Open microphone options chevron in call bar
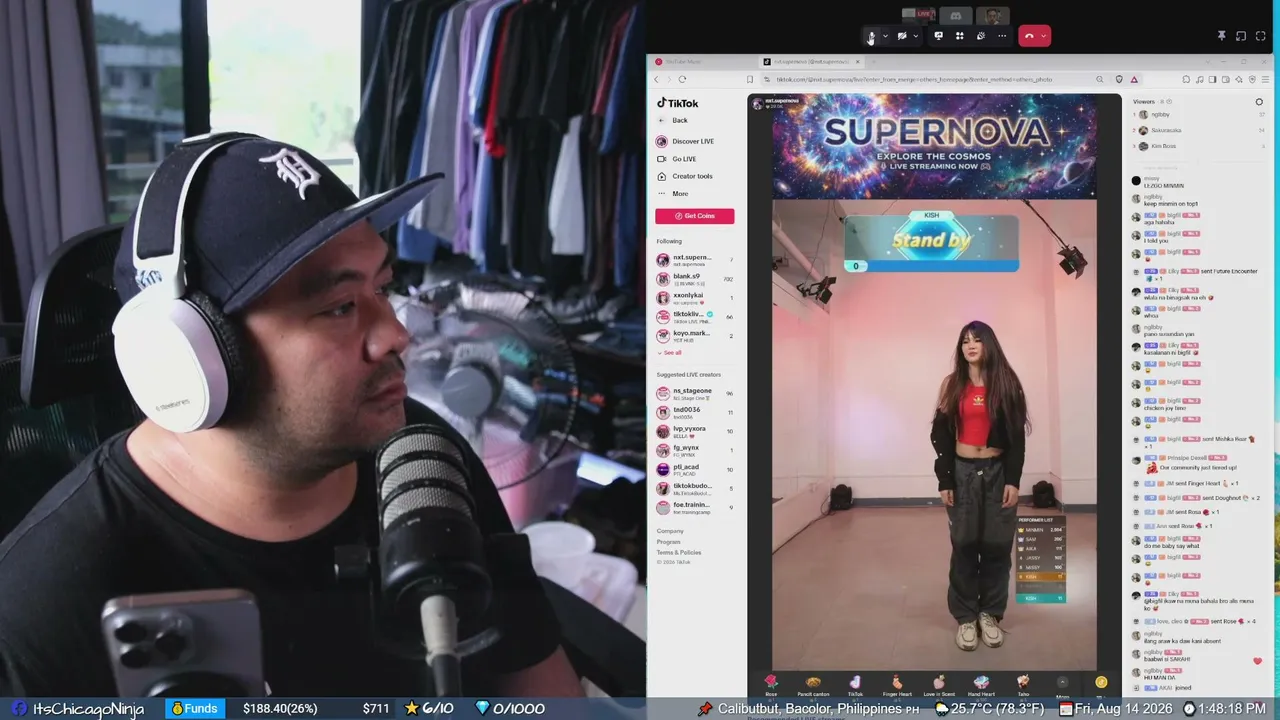This screenshot has height=720, width=1280. coord(885,36)
